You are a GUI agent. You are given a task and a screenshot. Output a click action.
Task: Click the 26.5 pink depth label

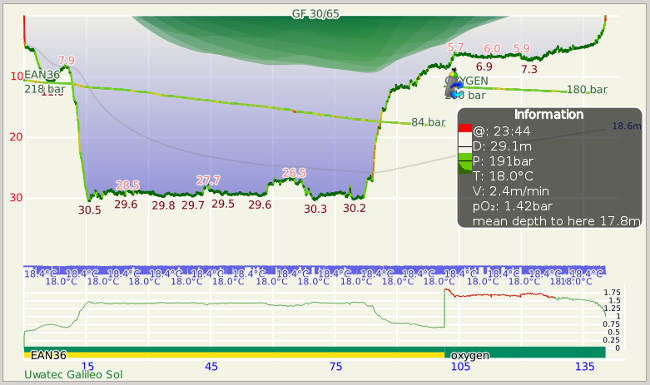294,173
